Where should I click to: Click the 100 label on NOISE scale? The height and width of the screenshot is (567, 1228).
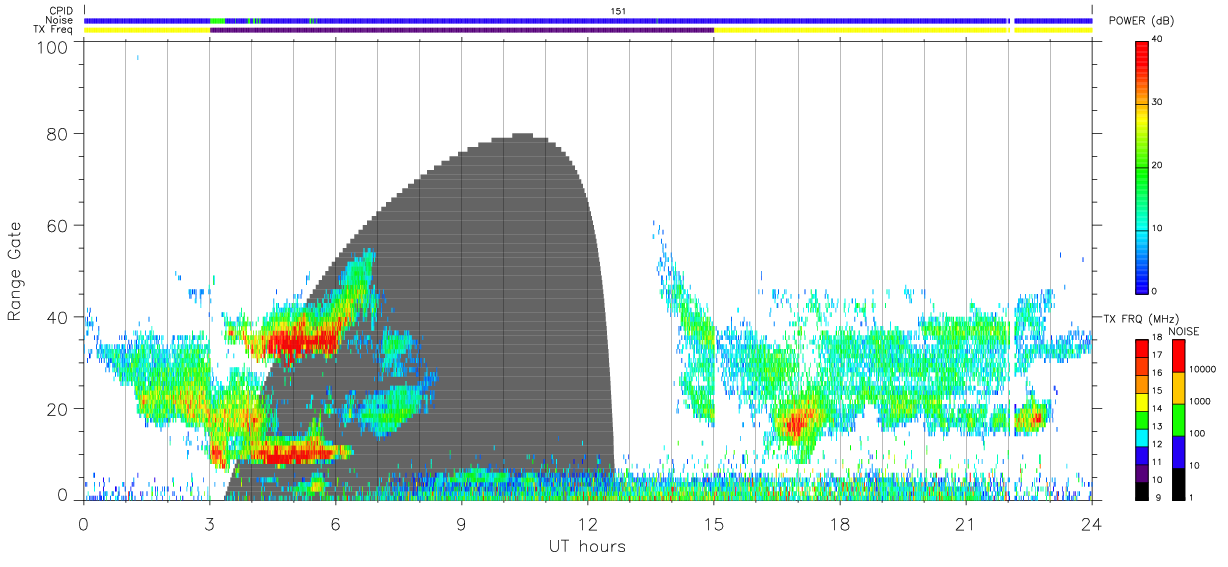tap(1197, 434)
